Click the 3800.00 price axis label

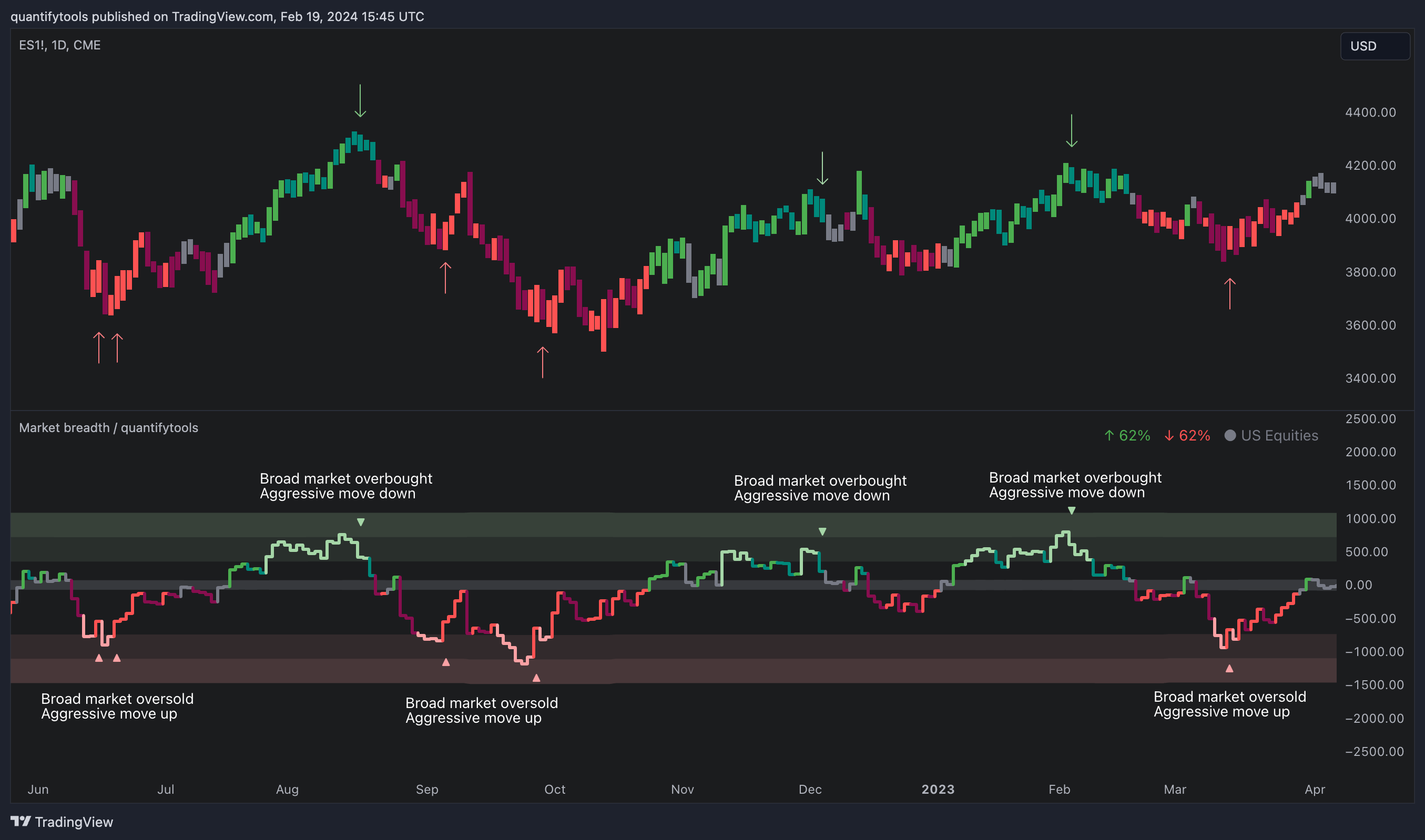(1371, 272)
